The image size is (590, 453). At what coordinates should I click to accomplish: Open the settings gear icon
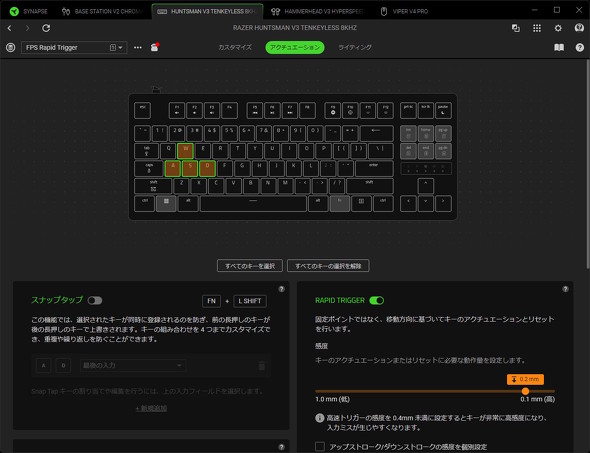tap(558, 28)
